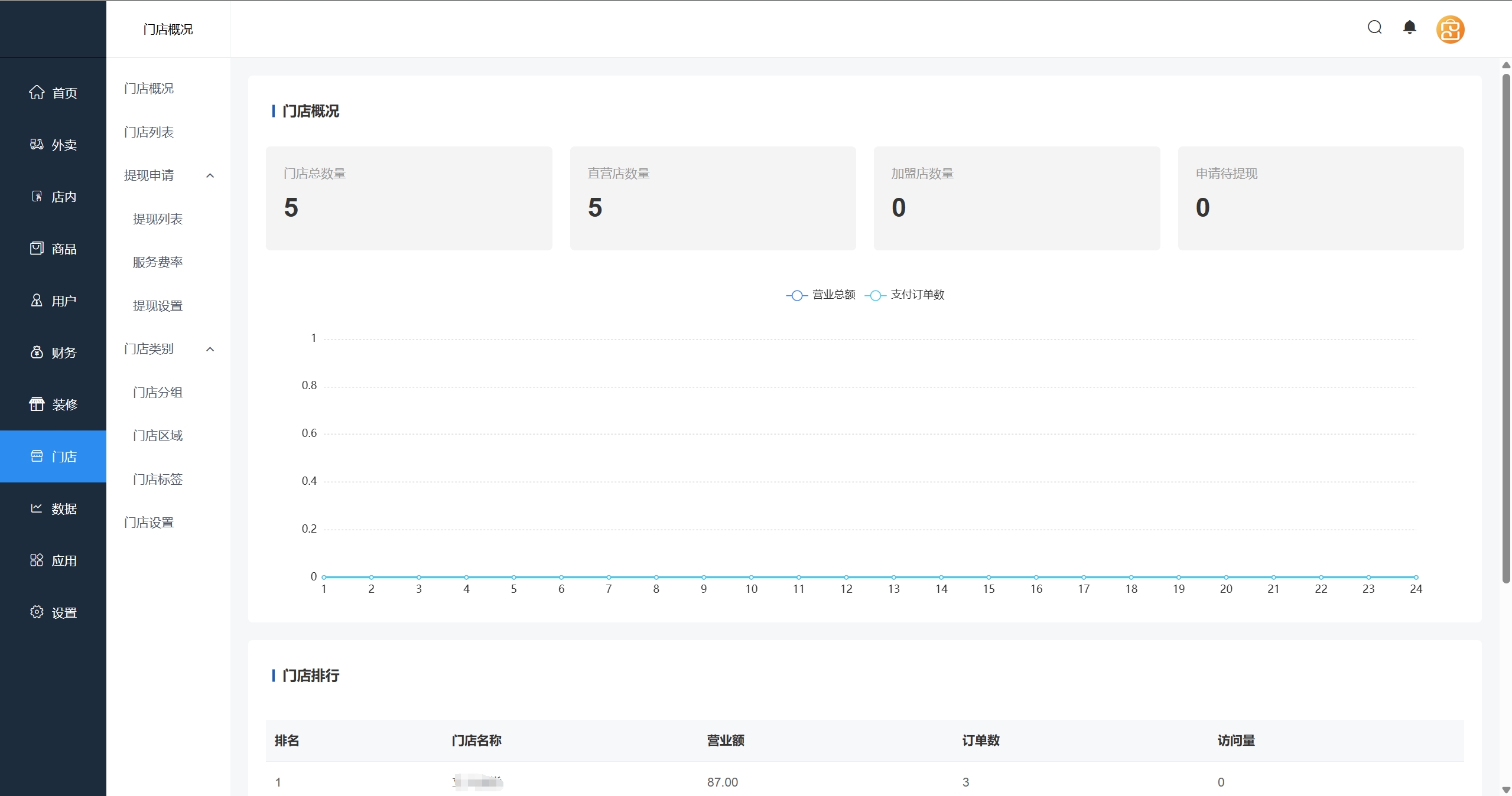
Task: Click the notification bell icon
Action: coord(1410,28)
